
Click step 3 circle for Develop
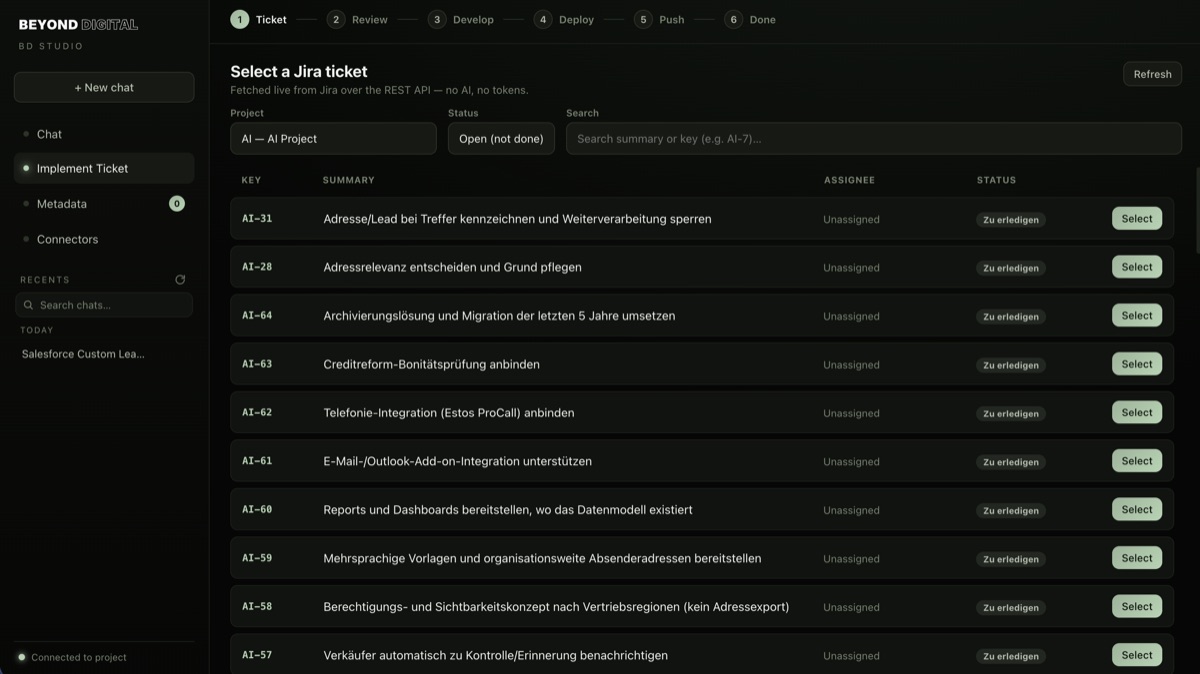(437, 19)
